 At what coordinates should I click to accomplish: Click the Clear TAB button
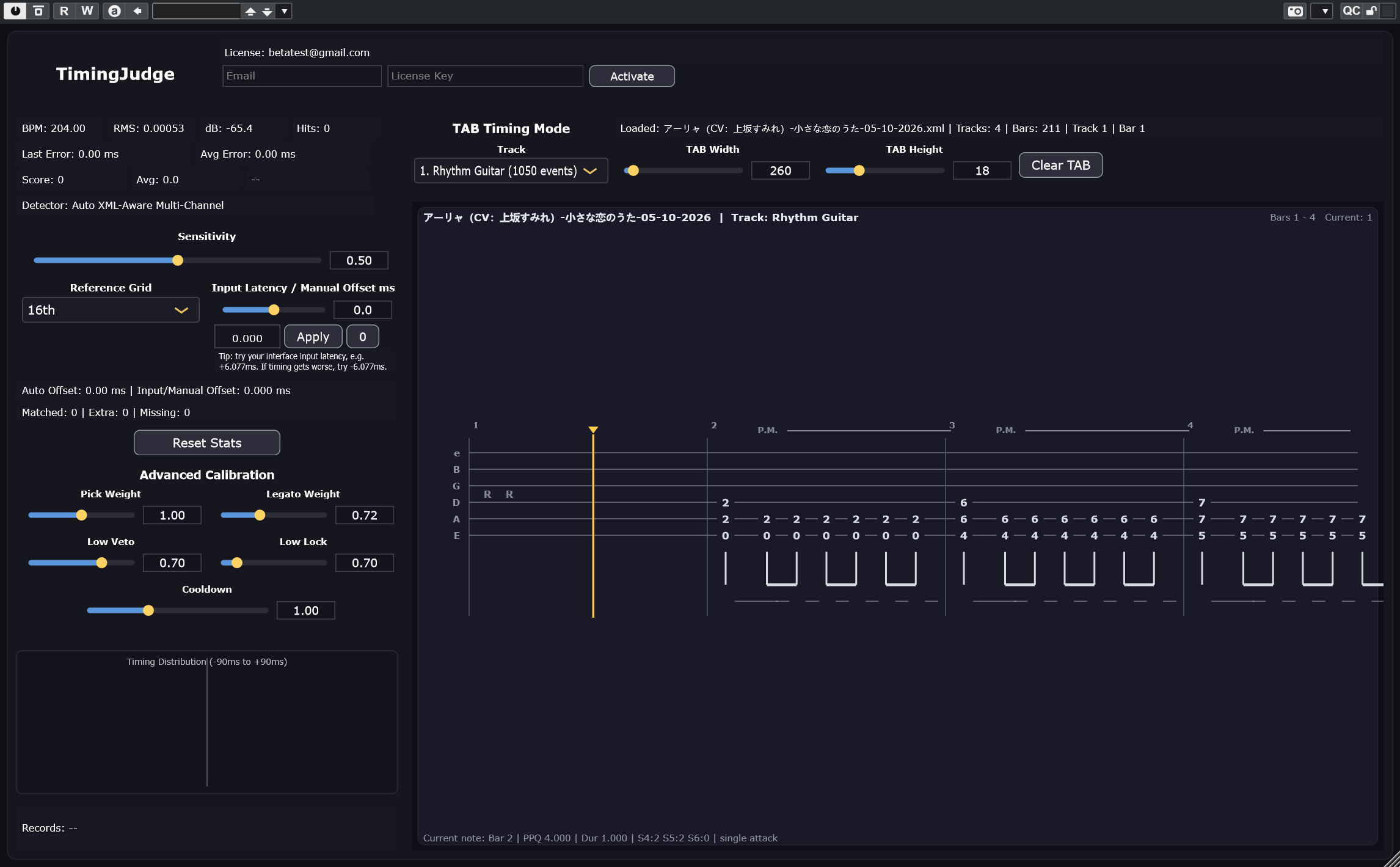pyautogui.click(x=1060, y=165)
